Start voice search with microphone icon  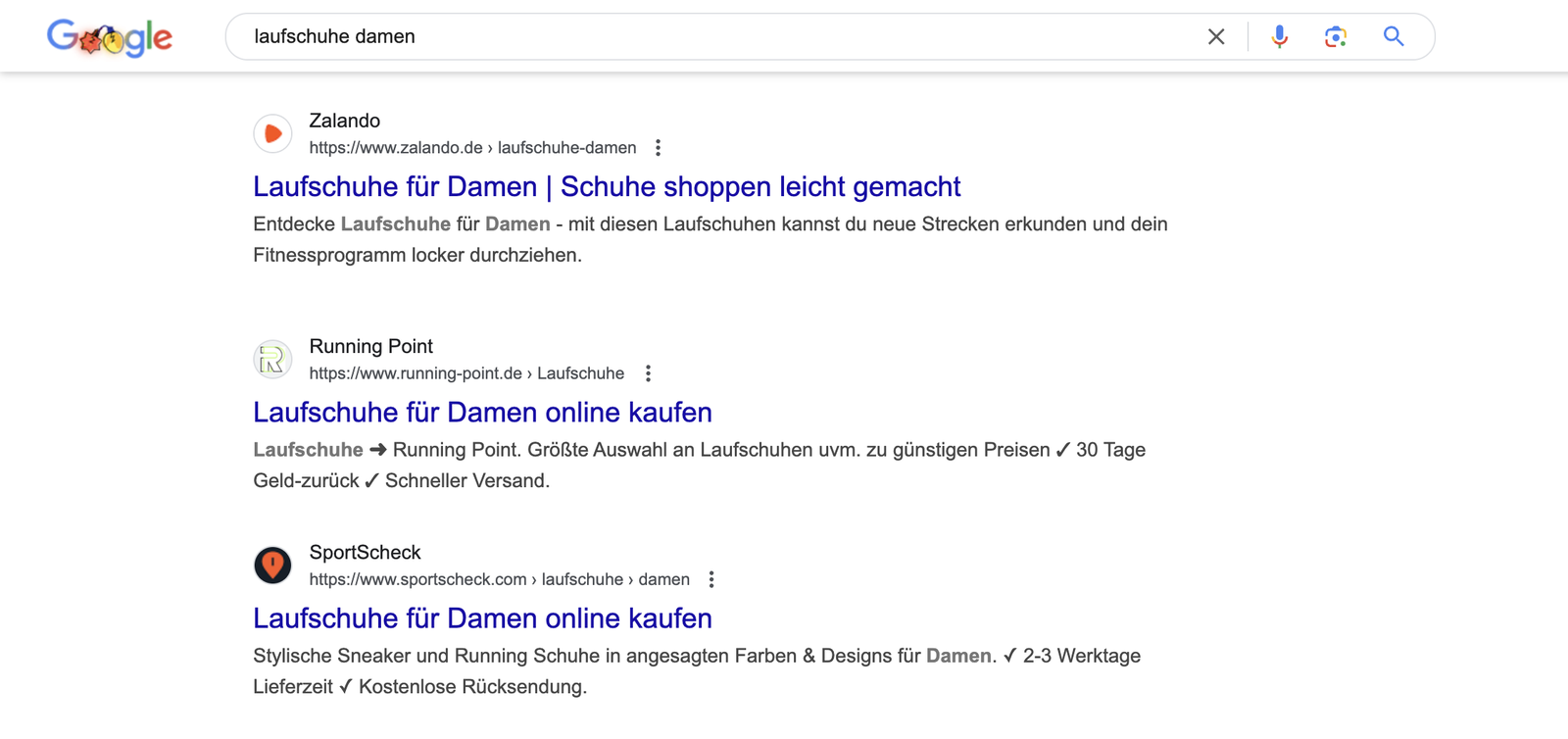pyautogui.click(x=1279, y=36)
